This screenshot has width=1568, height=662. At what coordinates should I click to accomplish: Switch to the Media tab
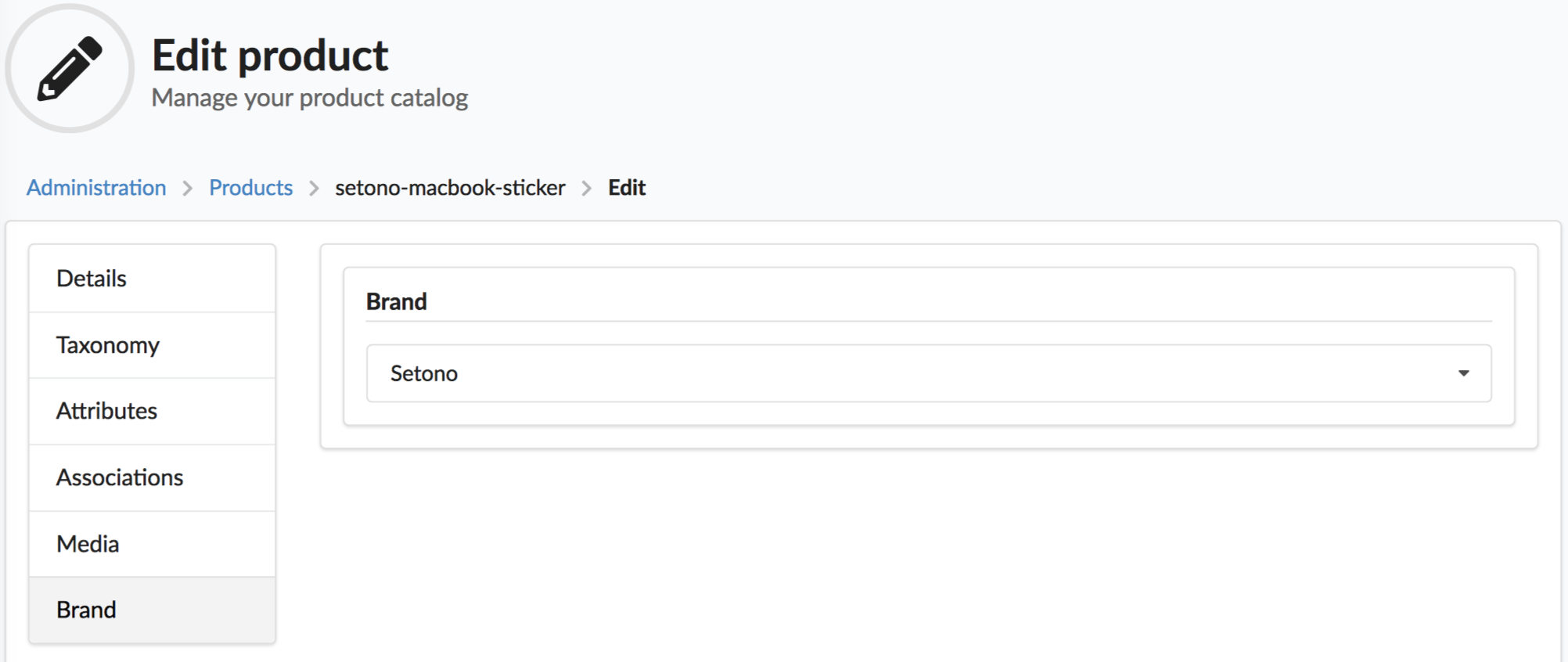152,544
